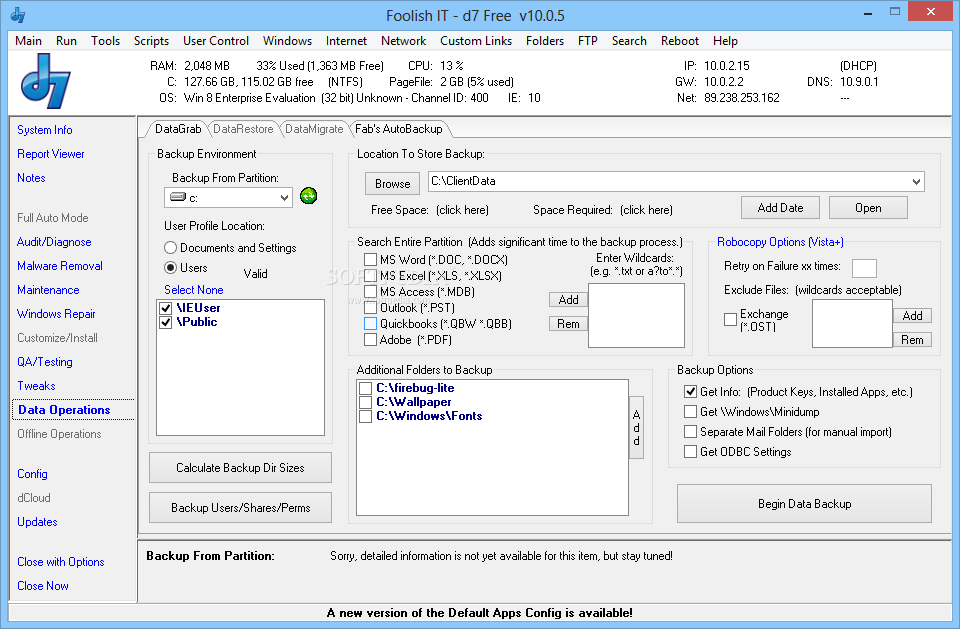
Task: Click the Browse button
Action: [392, 184]
